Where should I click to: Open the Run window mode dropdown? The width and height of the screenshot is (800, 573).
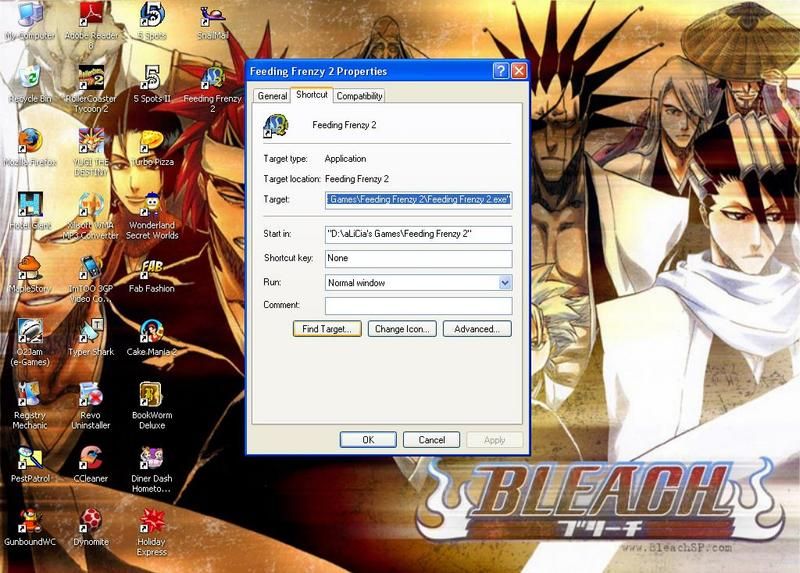coord(505,283)
